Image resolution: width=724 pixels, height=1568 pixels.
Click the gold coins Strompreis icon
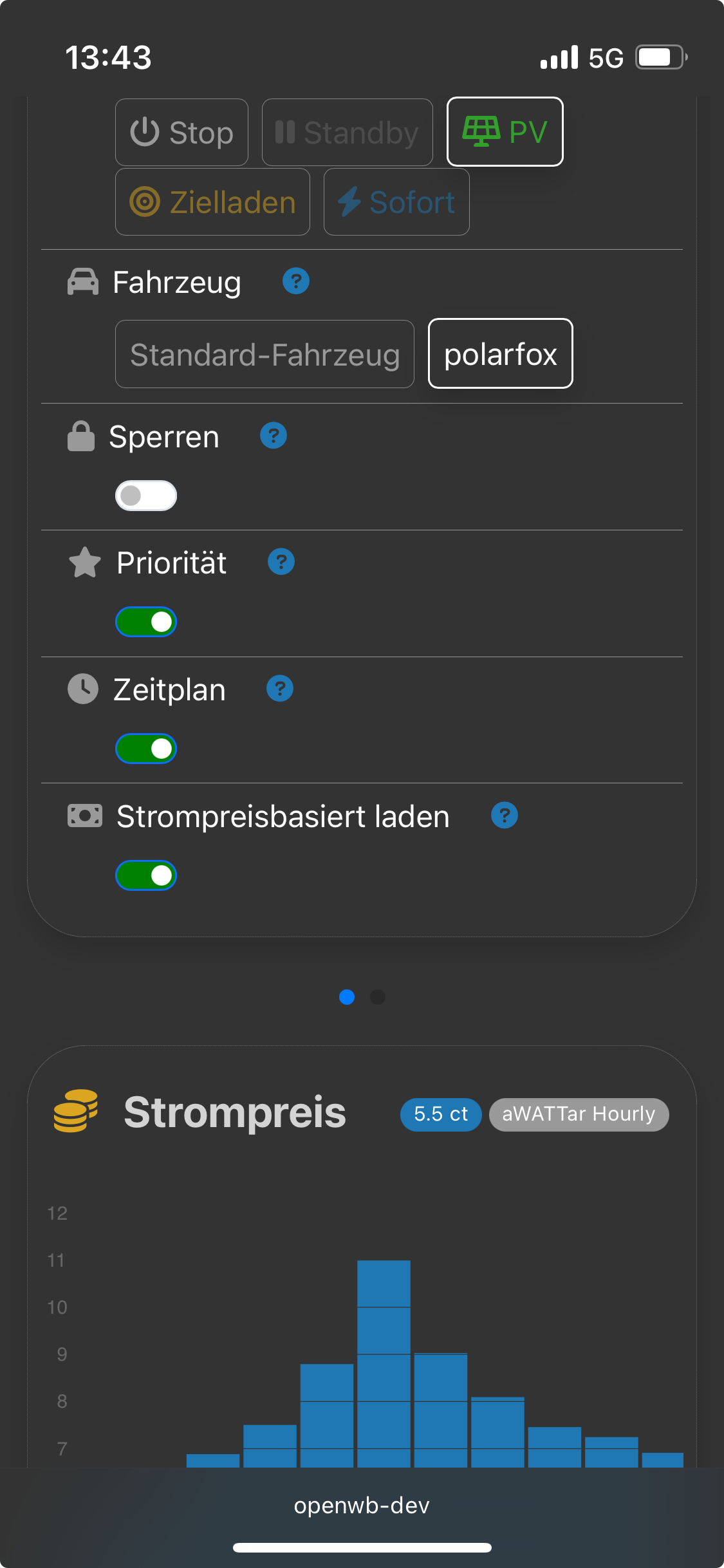75,1111
